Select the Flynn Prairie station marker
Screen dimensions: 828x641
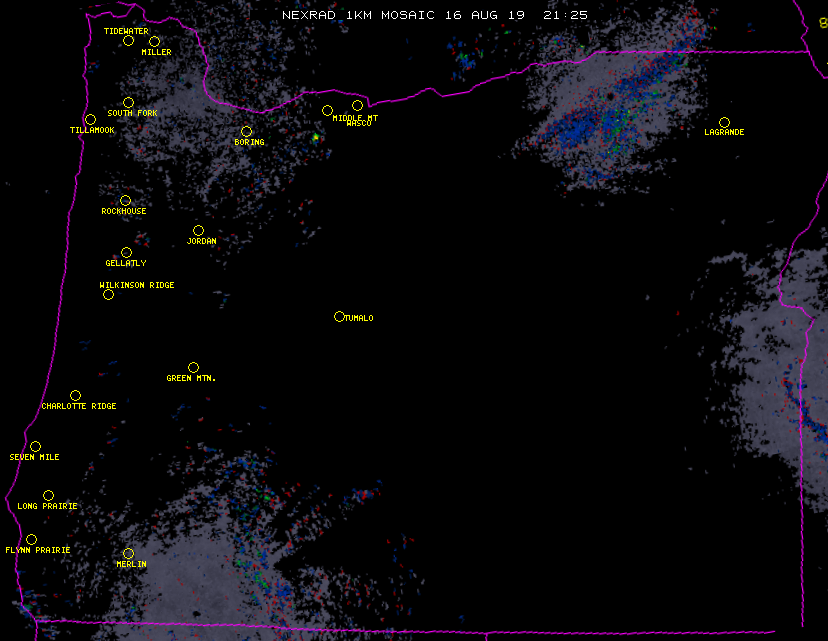click(31, 539)
